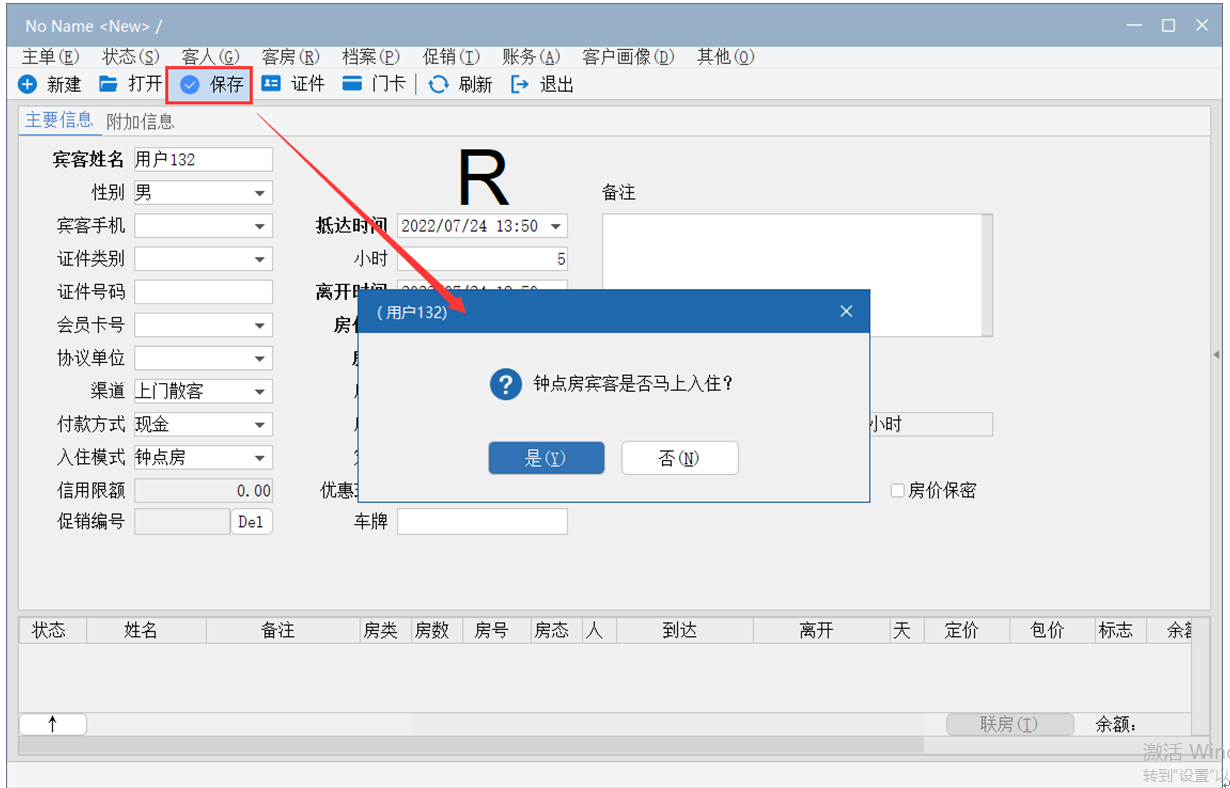Open the 主单(E) menu

click(x=51, y=57)
